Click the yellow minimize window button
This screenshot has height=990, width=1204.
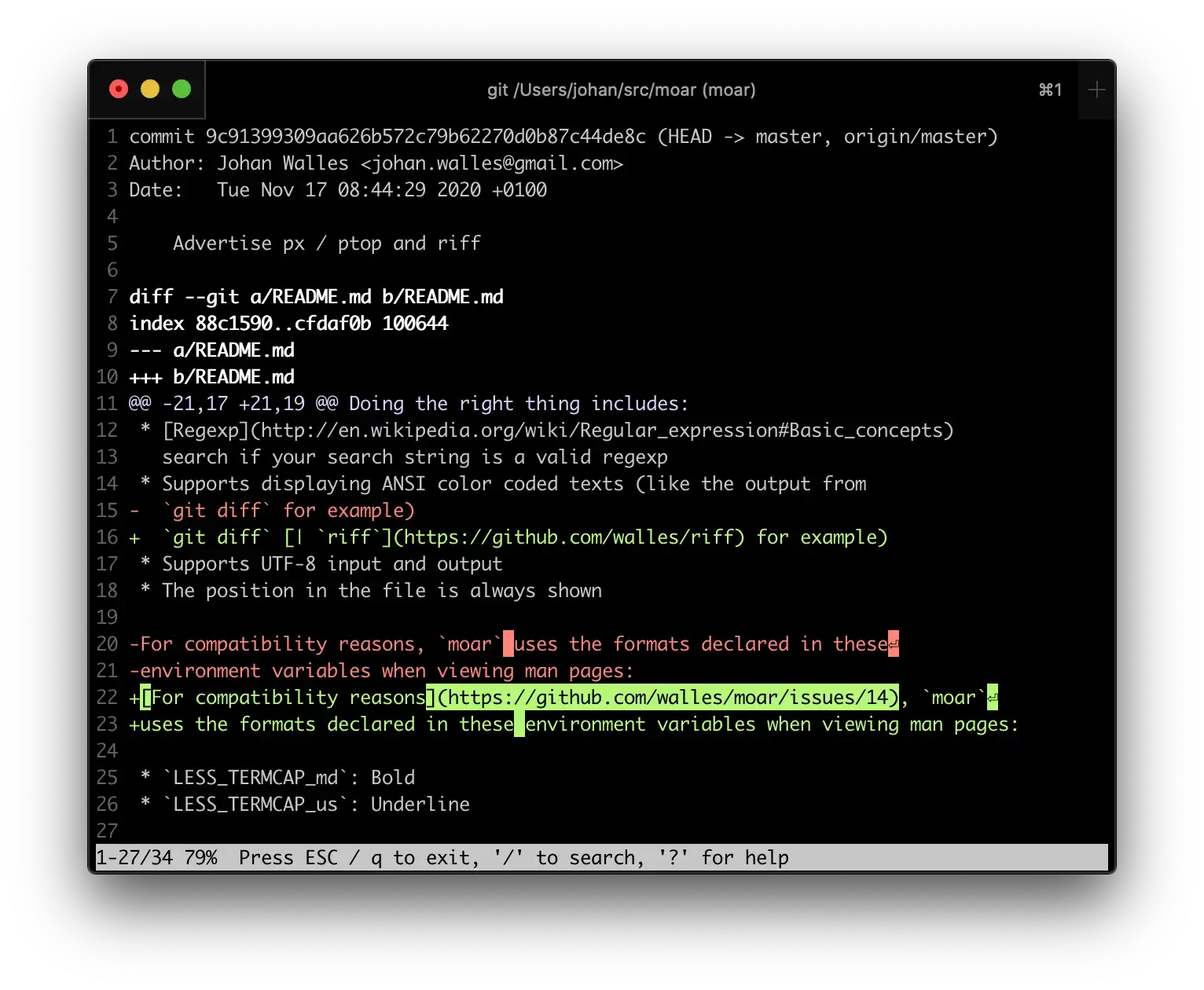[x=150, y=90]
